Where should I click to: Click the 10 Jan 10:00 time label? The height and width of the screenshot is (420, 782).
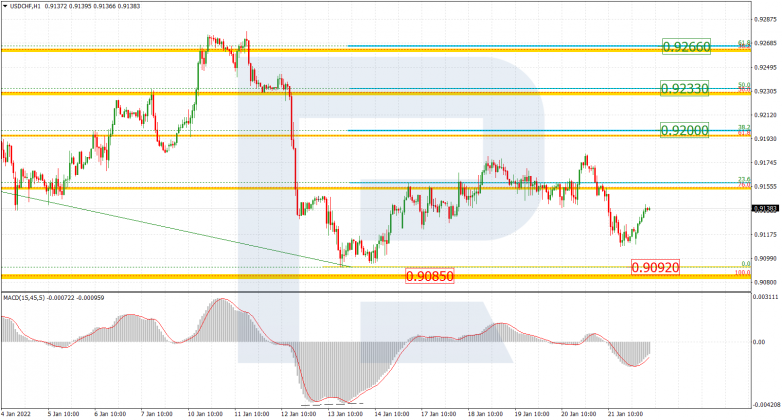pyautogui.click(x=205, y=414)
